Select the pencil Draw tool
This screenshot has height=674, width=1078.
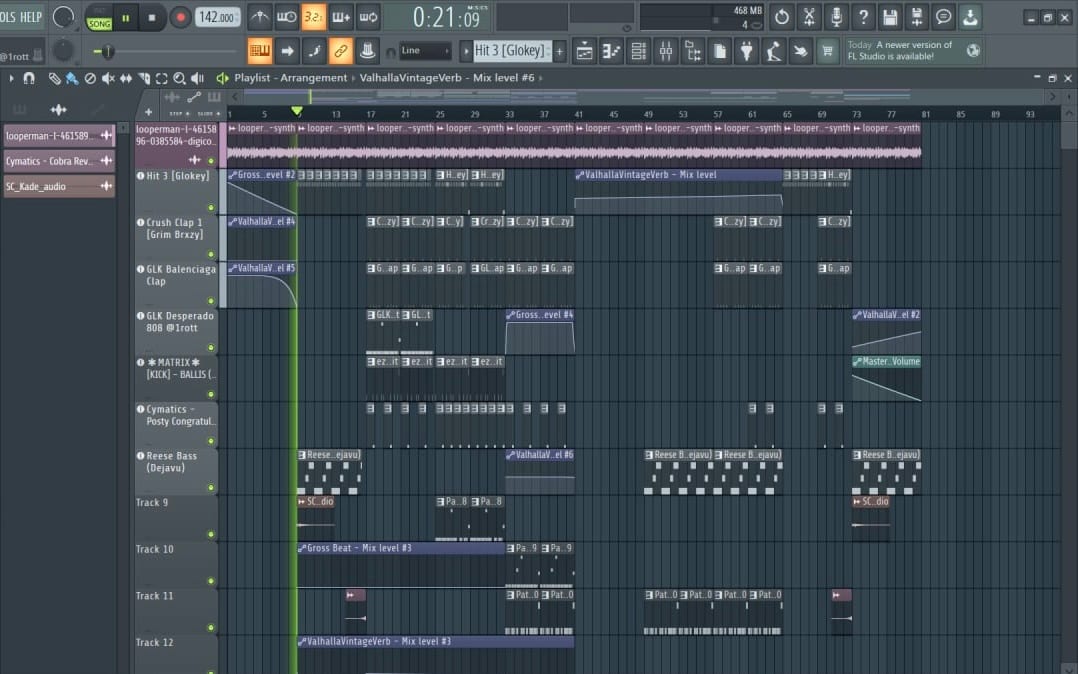coord(54,78)
